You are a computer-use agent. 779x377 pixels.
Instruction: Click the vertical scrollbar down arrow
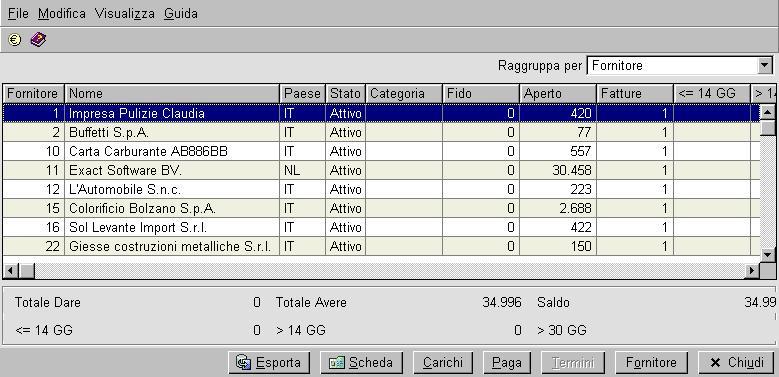(768, 255)
